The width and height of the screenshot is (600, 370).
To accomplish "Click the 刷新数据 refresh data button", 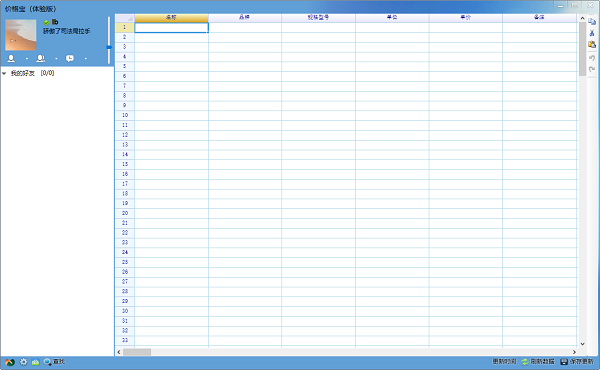I will pos(538,362).
